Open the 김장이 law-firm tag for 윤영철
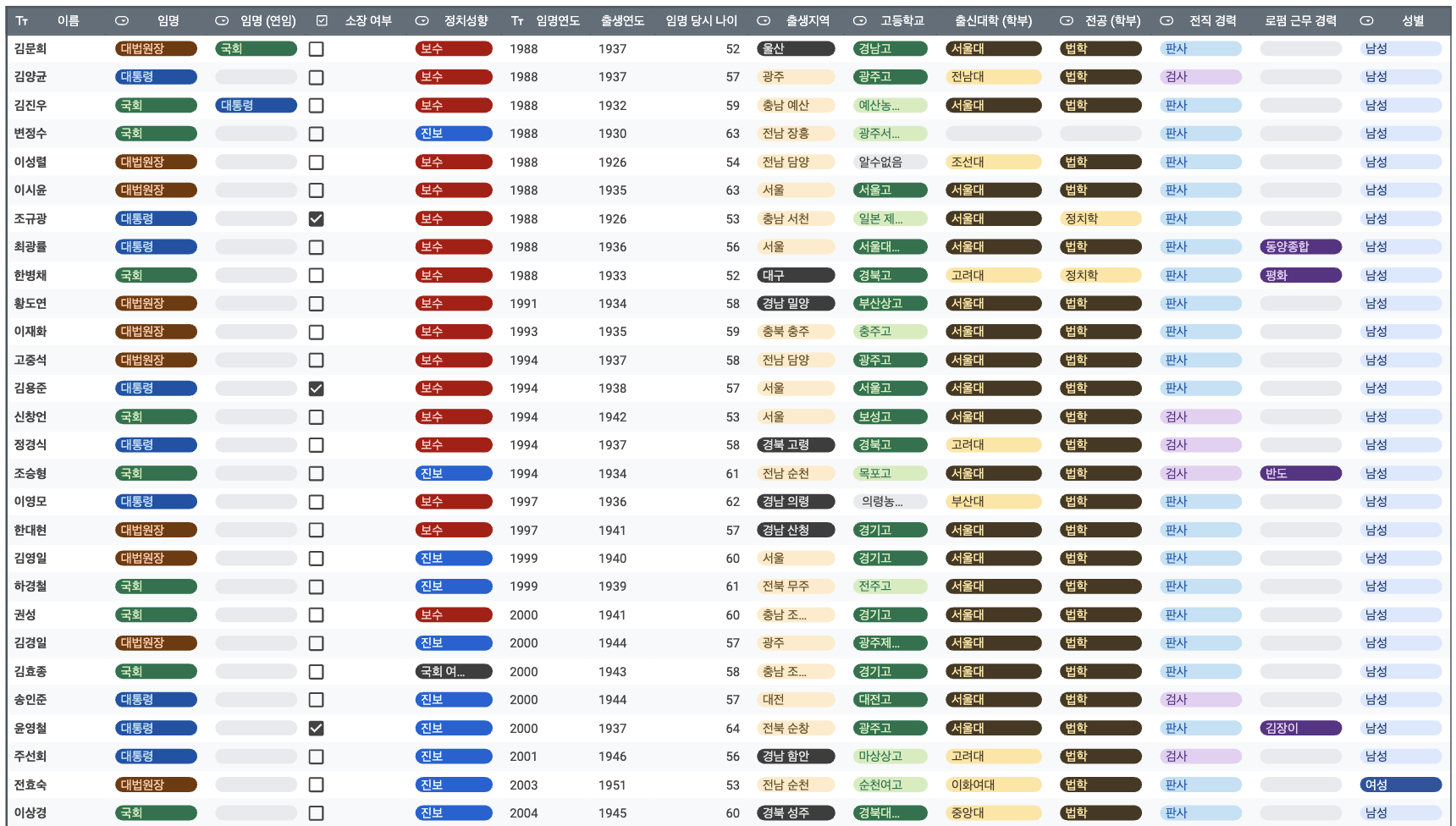Image resolution: width=1456 pixels, height=826 pixels. (1300, 728)
